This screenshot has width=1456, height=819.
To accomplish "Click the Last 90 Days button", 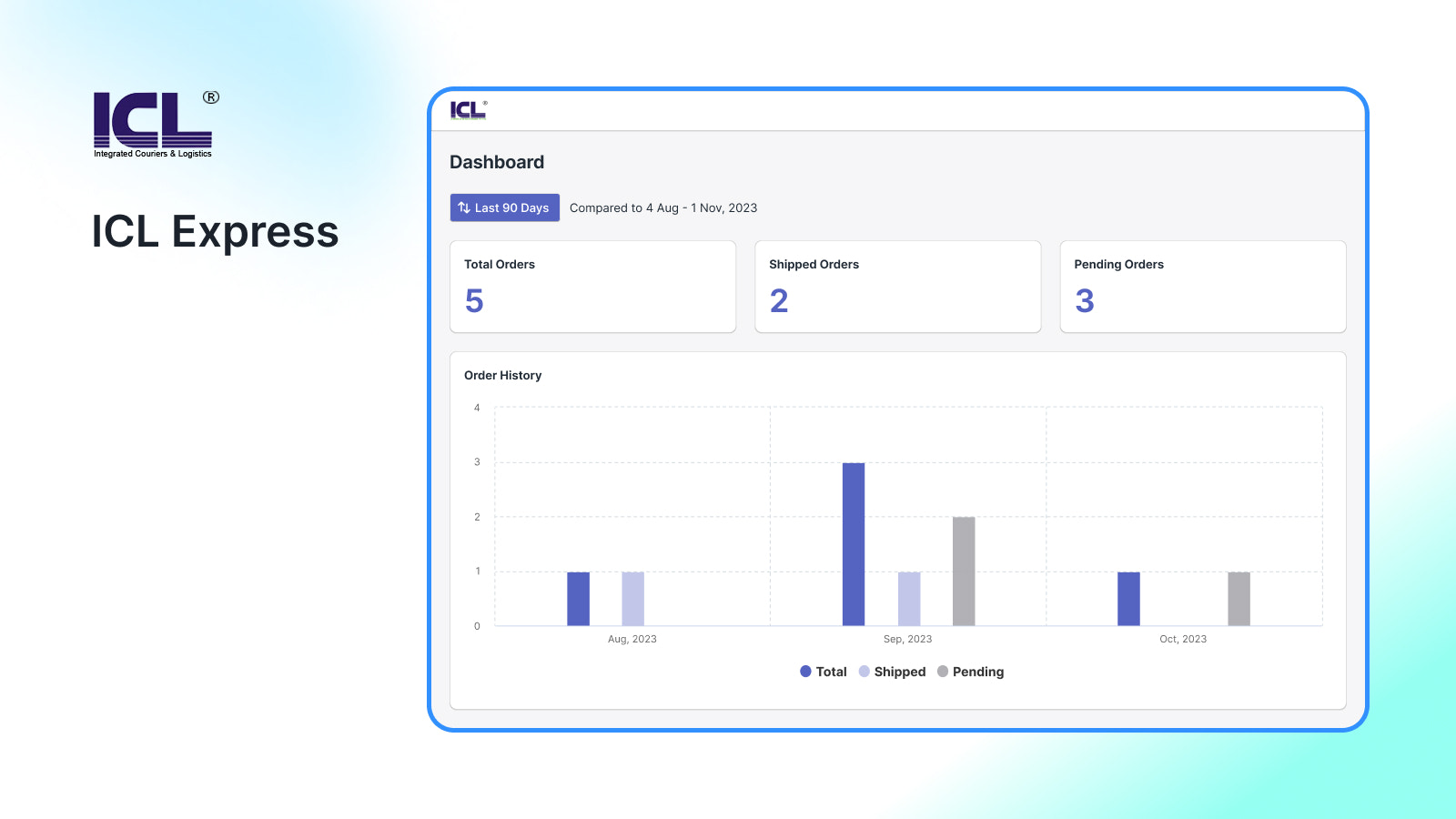I will coord(505,207).
